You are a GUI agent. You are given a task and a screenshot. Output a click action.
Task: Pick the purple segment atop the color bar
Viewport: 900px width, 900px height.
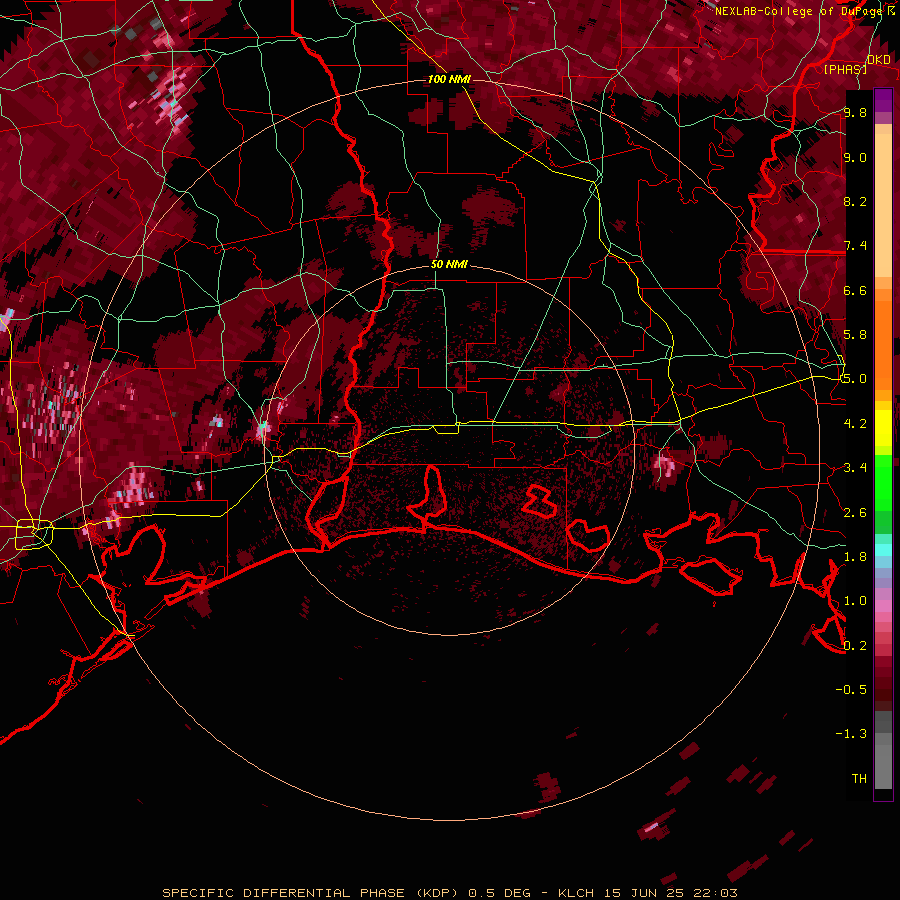click(x=883, y=100)
